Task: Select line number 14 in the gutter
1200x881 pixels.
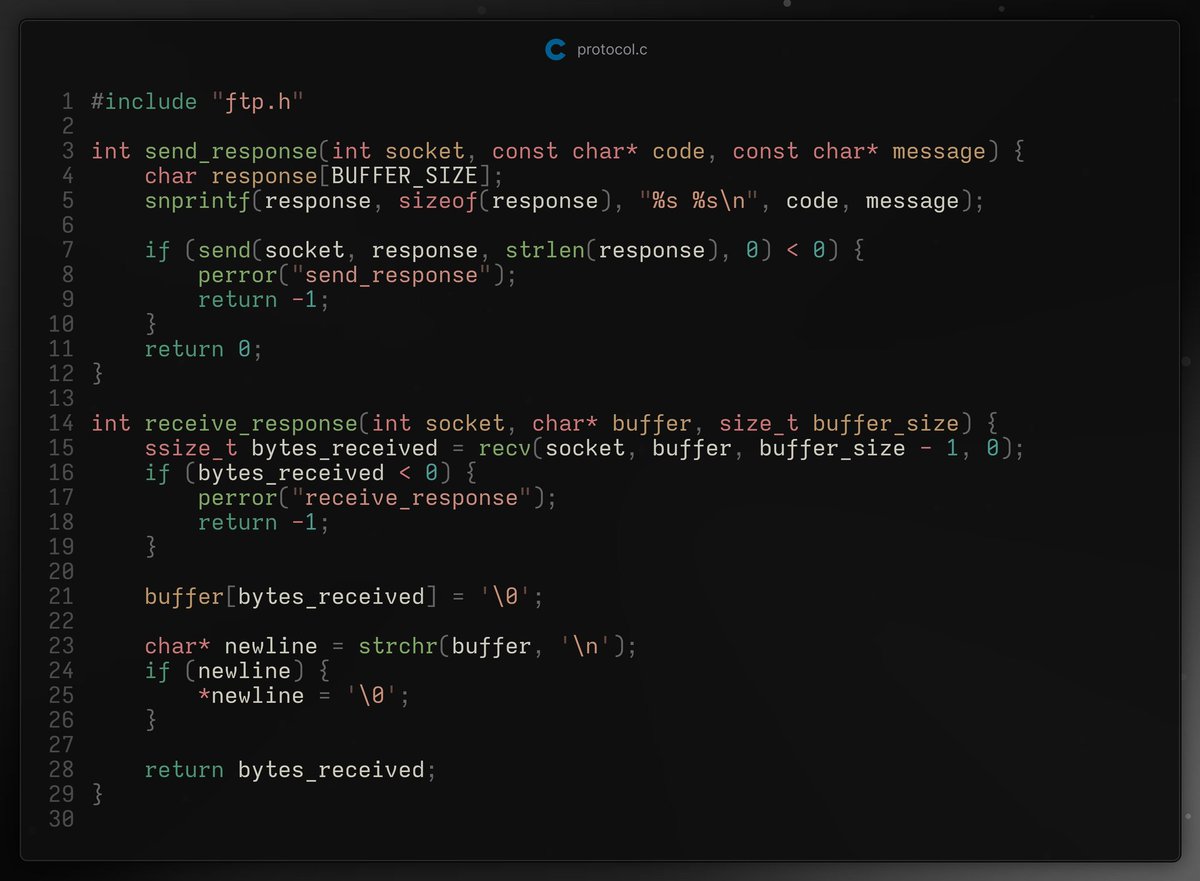Action: tap(60, 423)
